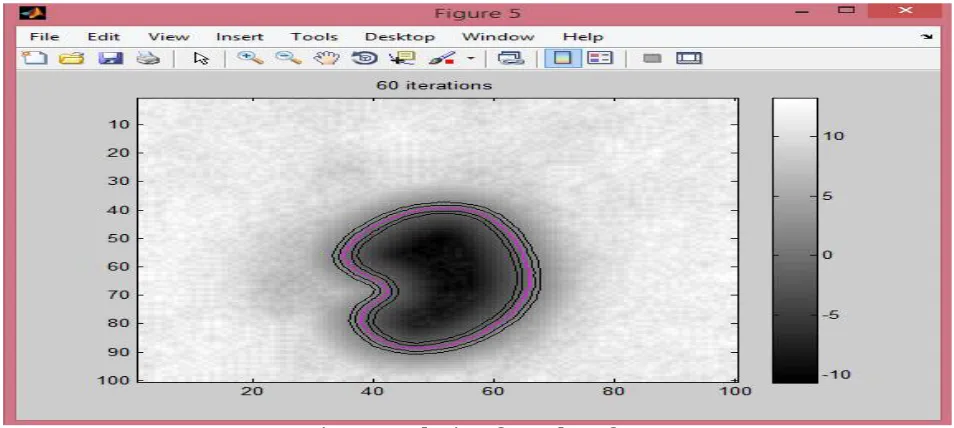
Task: Click the Show Plot Tools and Dock icon
Action: pyautogui.click(x=689, y=58)
